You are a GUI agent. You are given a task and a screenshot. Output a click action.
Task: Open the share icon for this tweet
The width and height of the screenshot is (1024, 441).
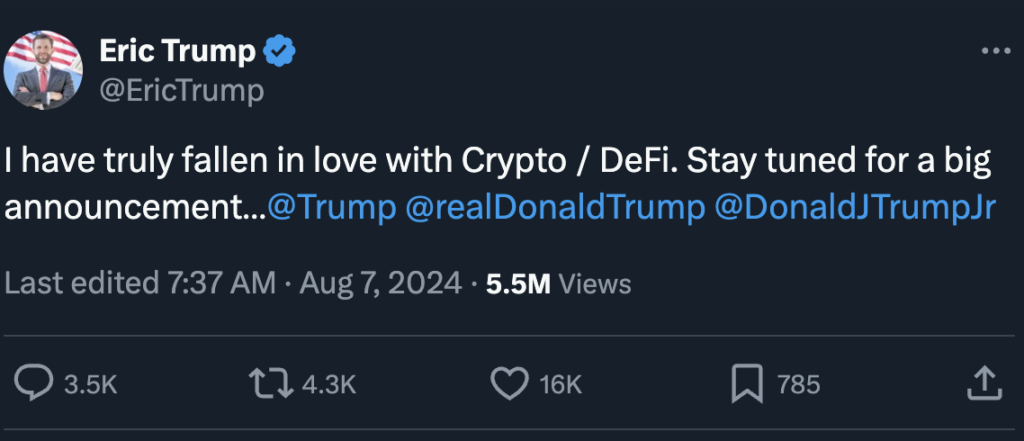coord(983,381)
